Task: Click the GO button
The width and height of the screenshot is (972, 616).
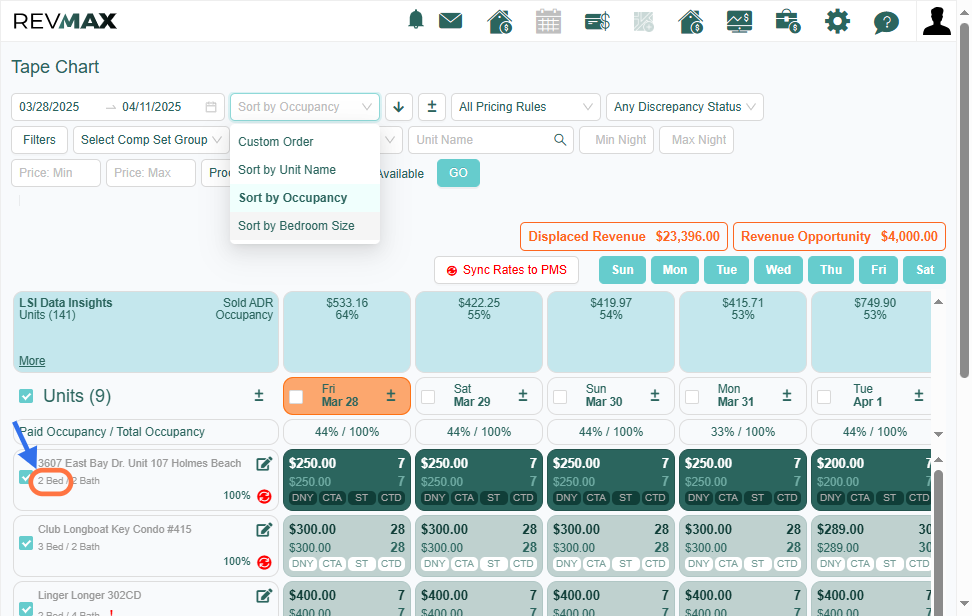Action: pos(458,173)
